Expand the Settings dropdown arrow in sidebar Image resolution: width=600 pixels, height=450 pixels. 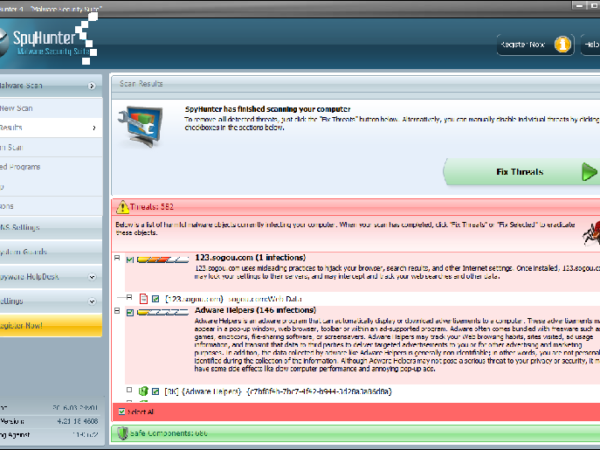(92, 301)
